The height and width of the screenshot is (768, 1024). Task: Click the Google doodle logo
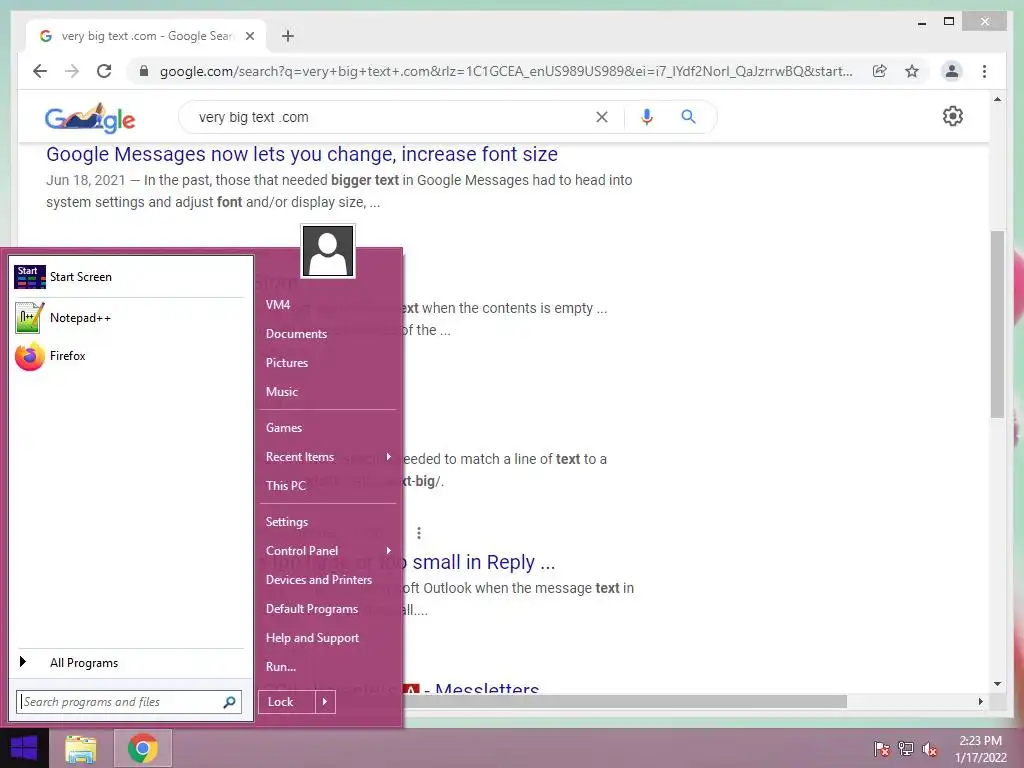tap(90, 118)
